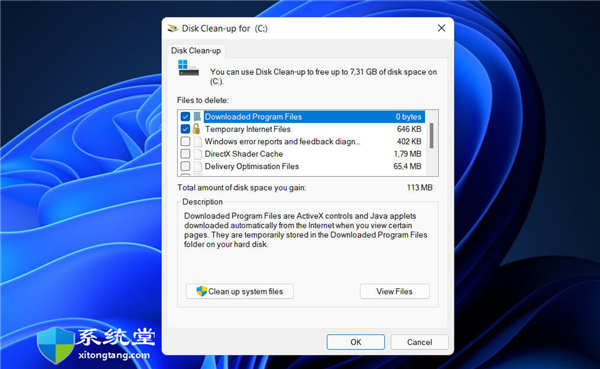The height and width of the screenshot is (369, 600).
Task: Select the Windows error reports and feedback row
Action: [x=302, y=141]
